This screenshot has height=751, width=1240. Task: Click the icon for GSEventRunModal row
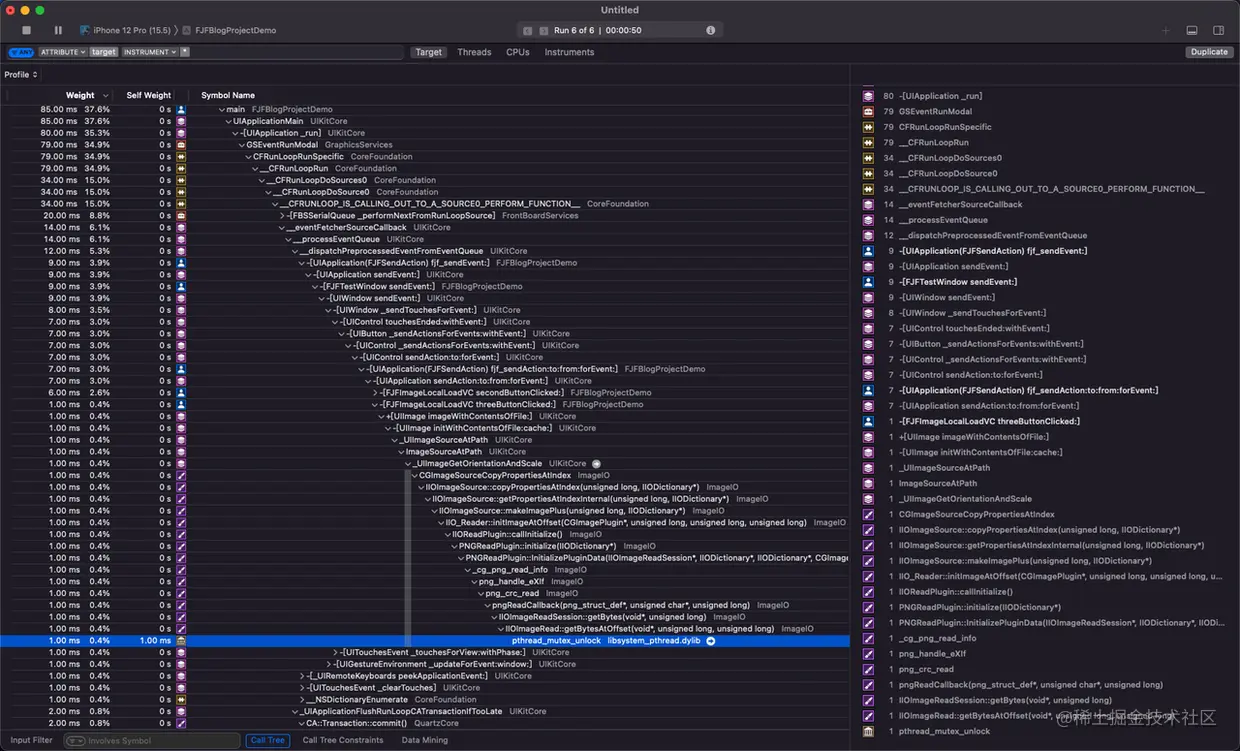tap(181, 145)
